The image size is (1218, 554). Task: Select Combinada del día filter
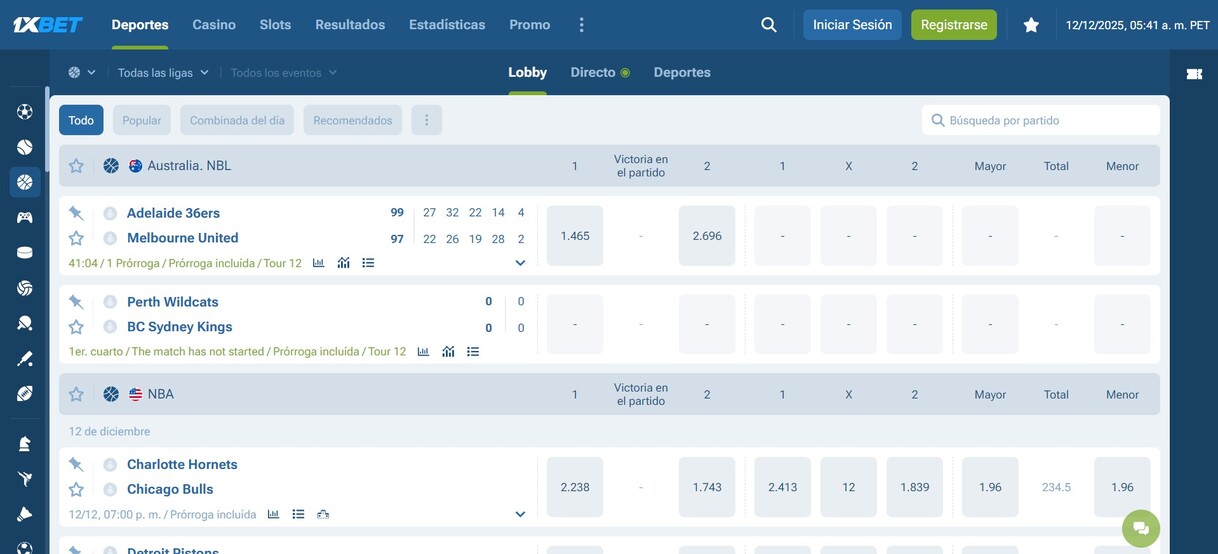point(237,120)
